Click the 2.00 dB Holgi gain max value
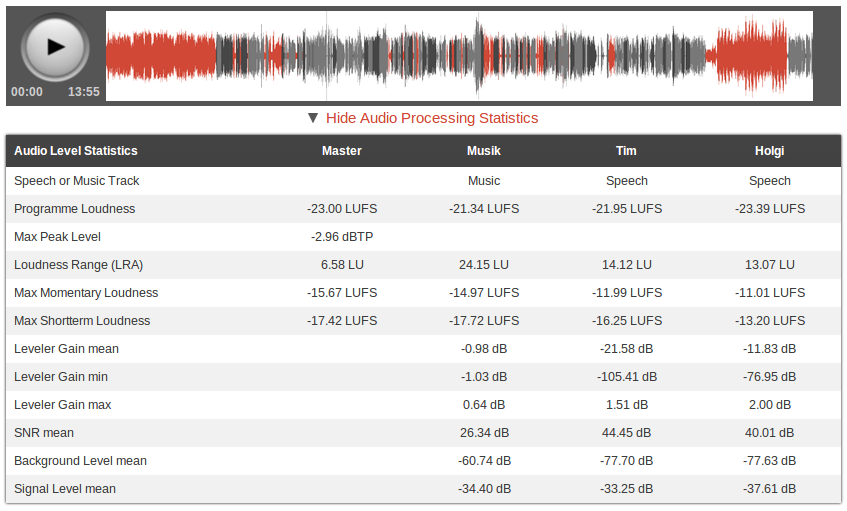 click(x=770, y=405)
